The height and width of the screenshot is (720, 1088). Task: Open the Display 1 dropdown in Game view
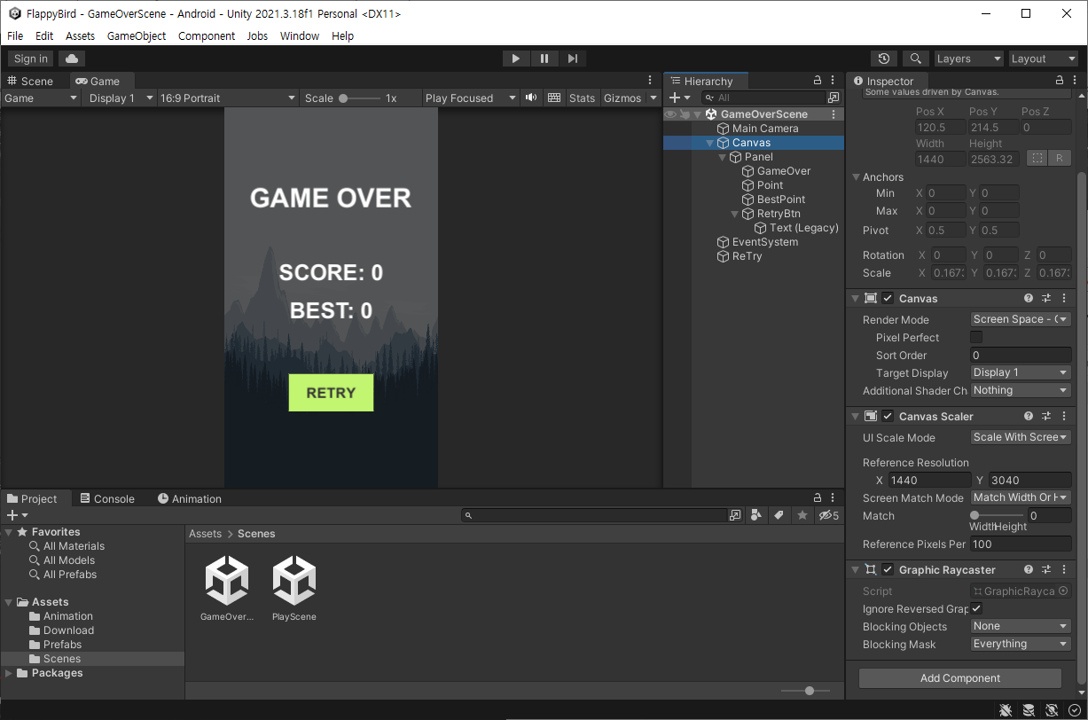[119, 98]
